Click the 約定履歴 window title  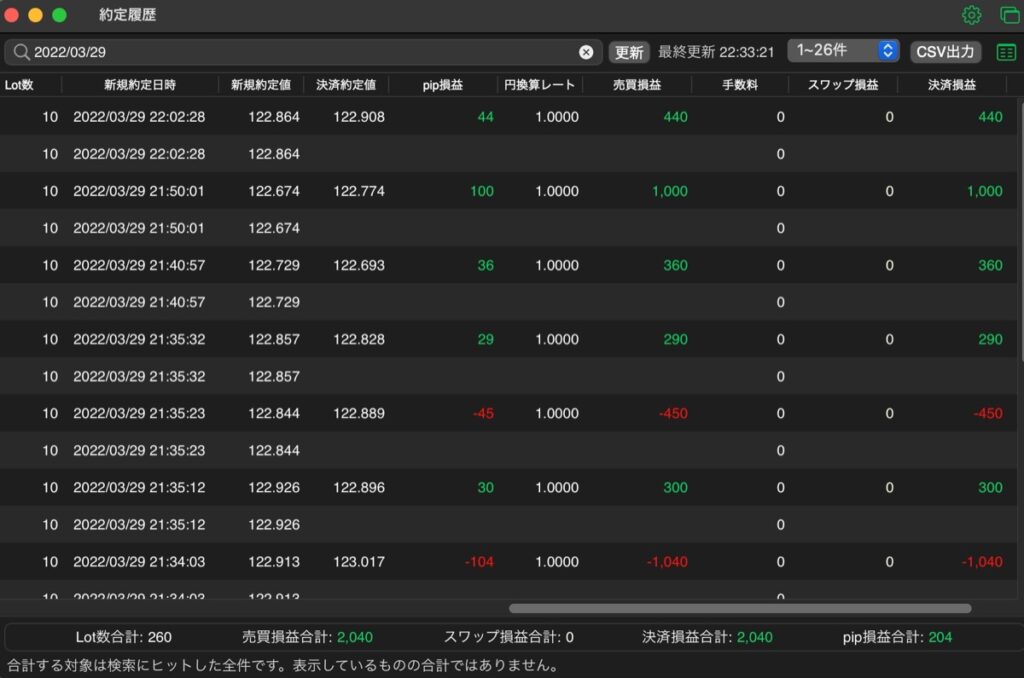[127, 15]
